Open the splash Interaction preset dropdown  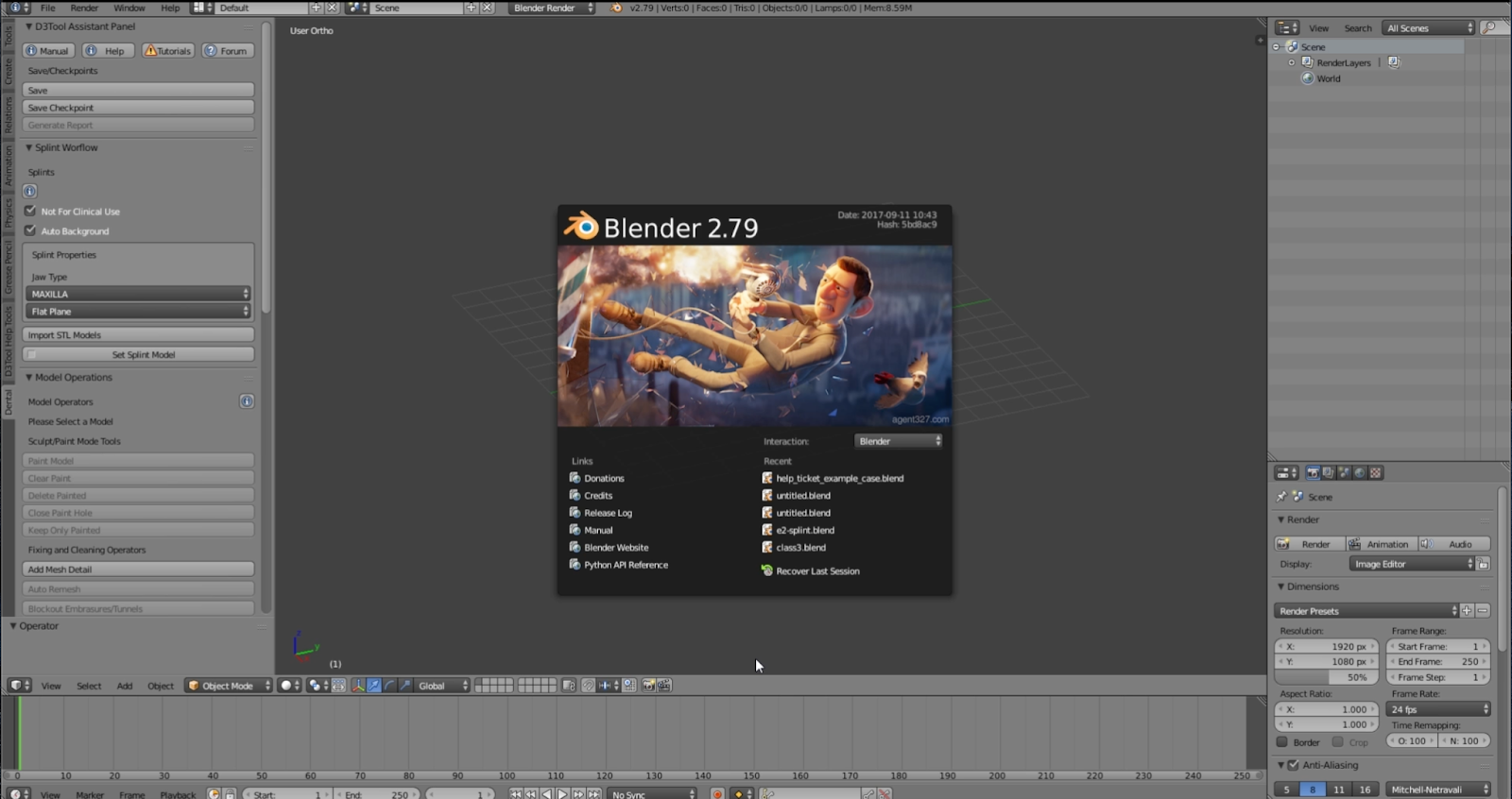click(899, 441)
